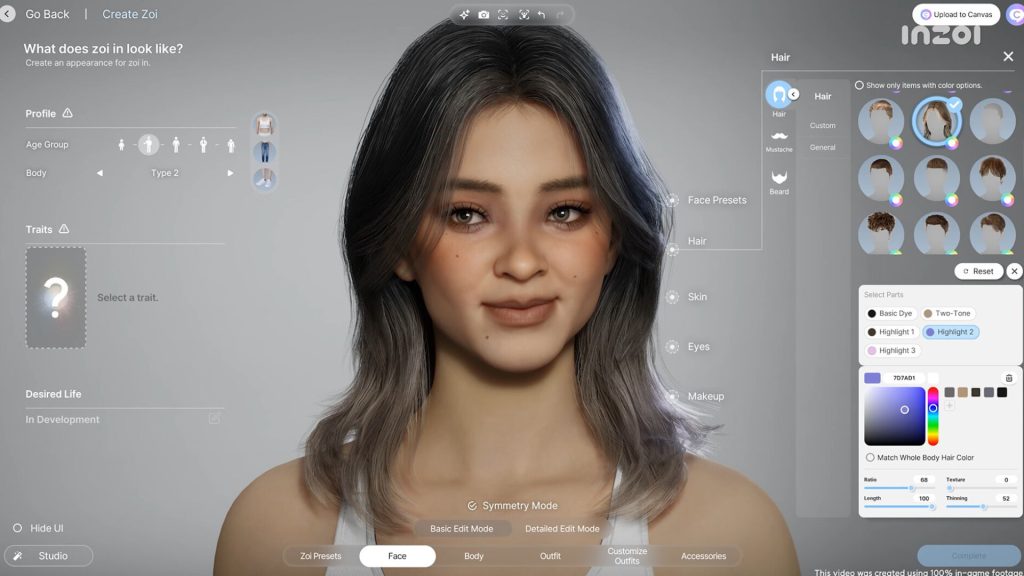Switch to the Body tab

473,556
